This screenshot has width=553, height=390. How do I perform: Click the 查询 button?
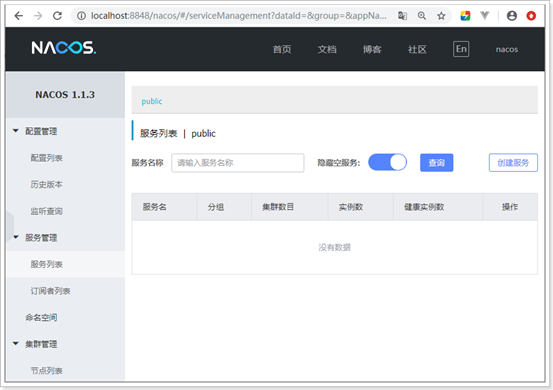437,163
